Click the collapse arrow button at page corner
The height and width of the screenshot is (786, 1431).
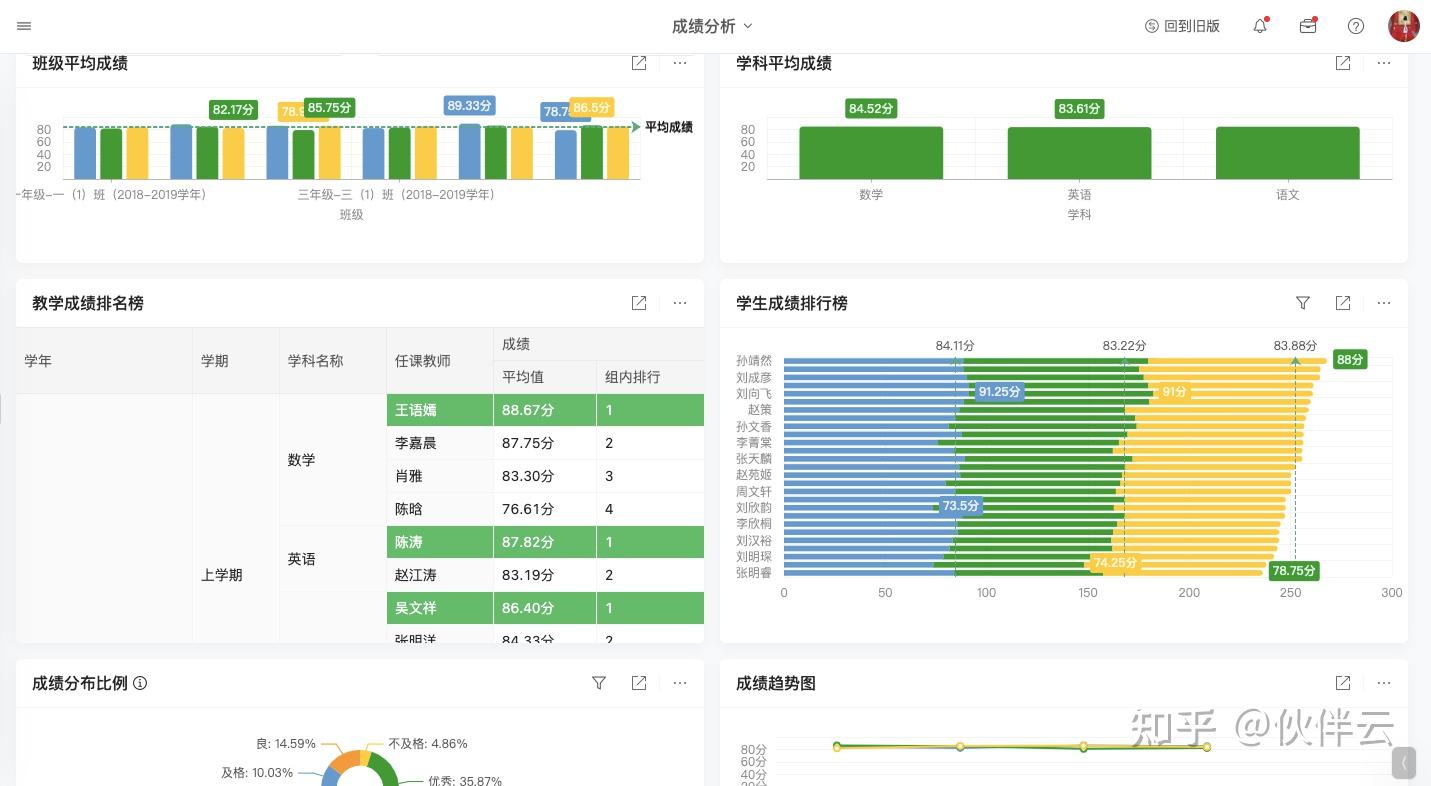(1404, 763)
